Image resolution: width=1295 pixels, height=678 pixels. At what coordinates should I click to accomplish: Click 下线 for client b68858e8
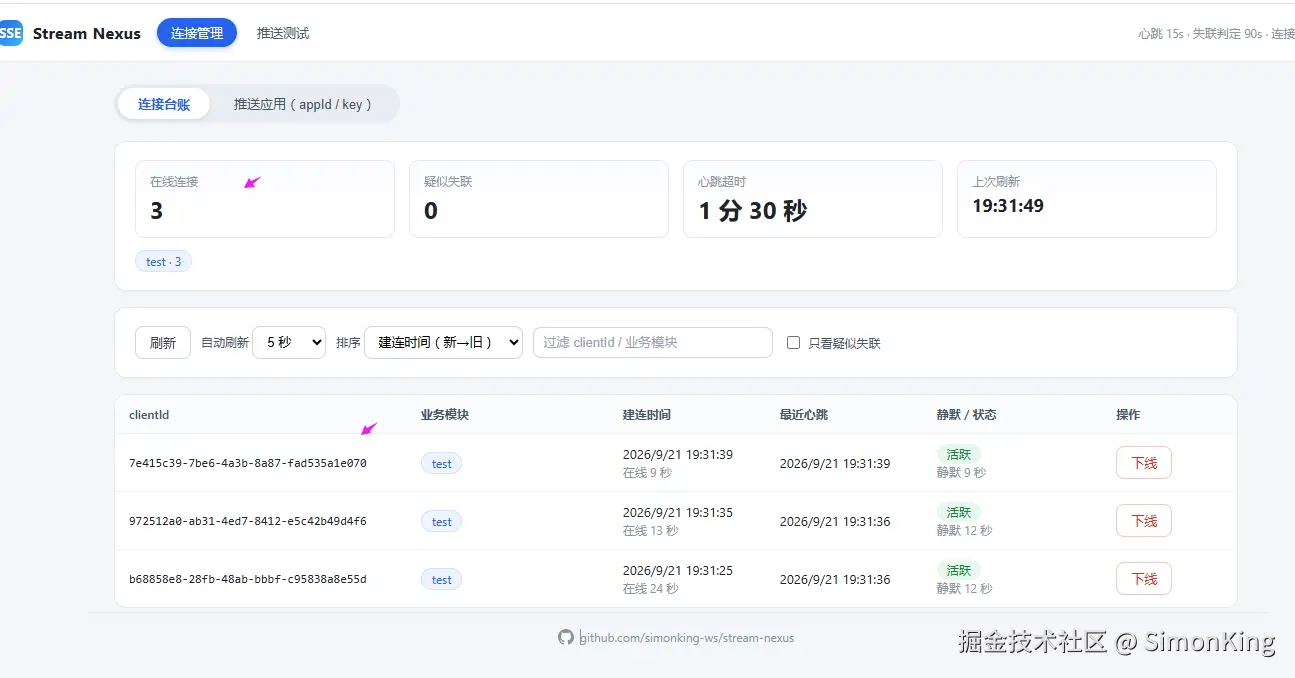(1144, 579)
